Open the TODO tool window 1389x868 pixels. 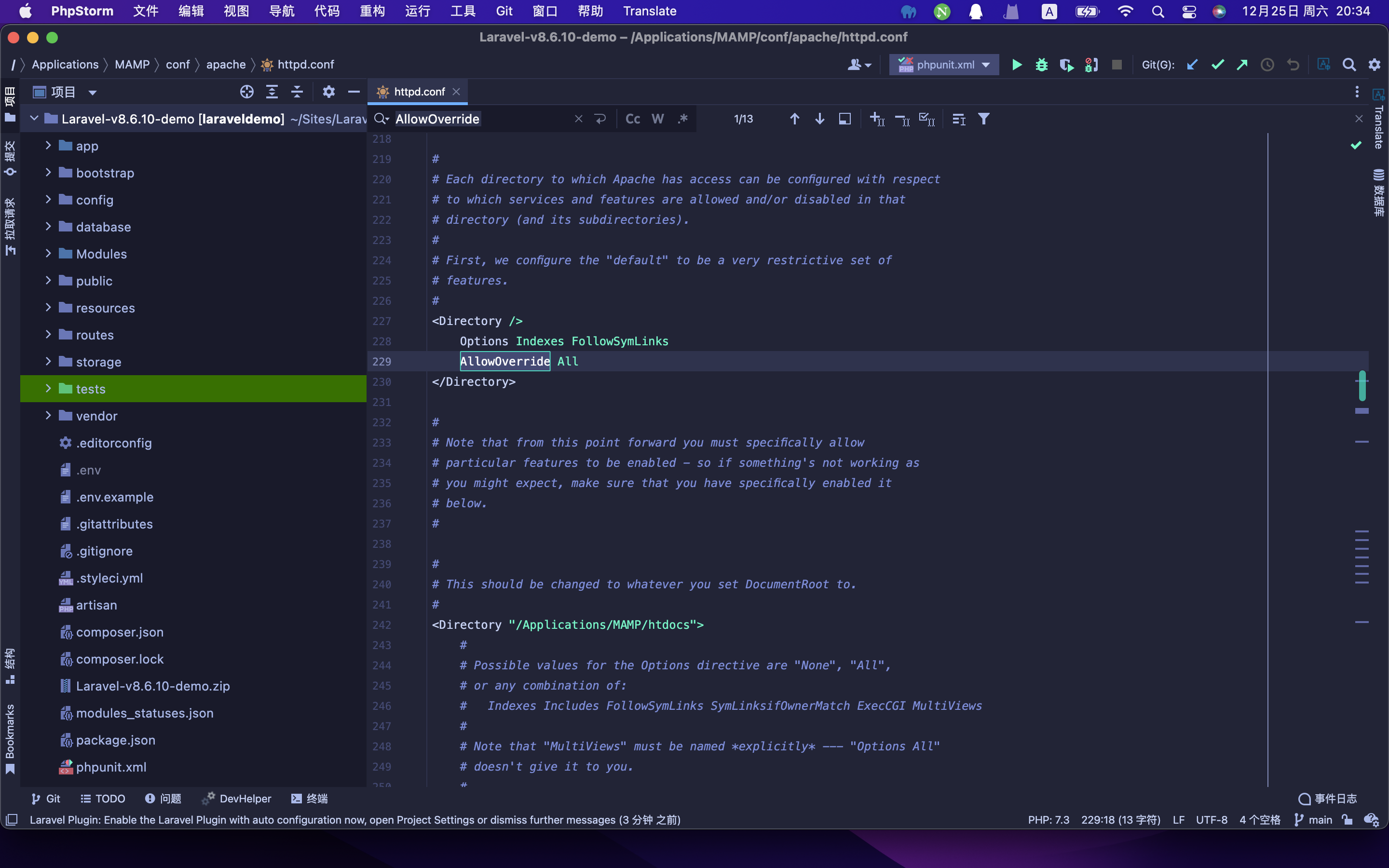pyautogui.click(x=103, y=799)
